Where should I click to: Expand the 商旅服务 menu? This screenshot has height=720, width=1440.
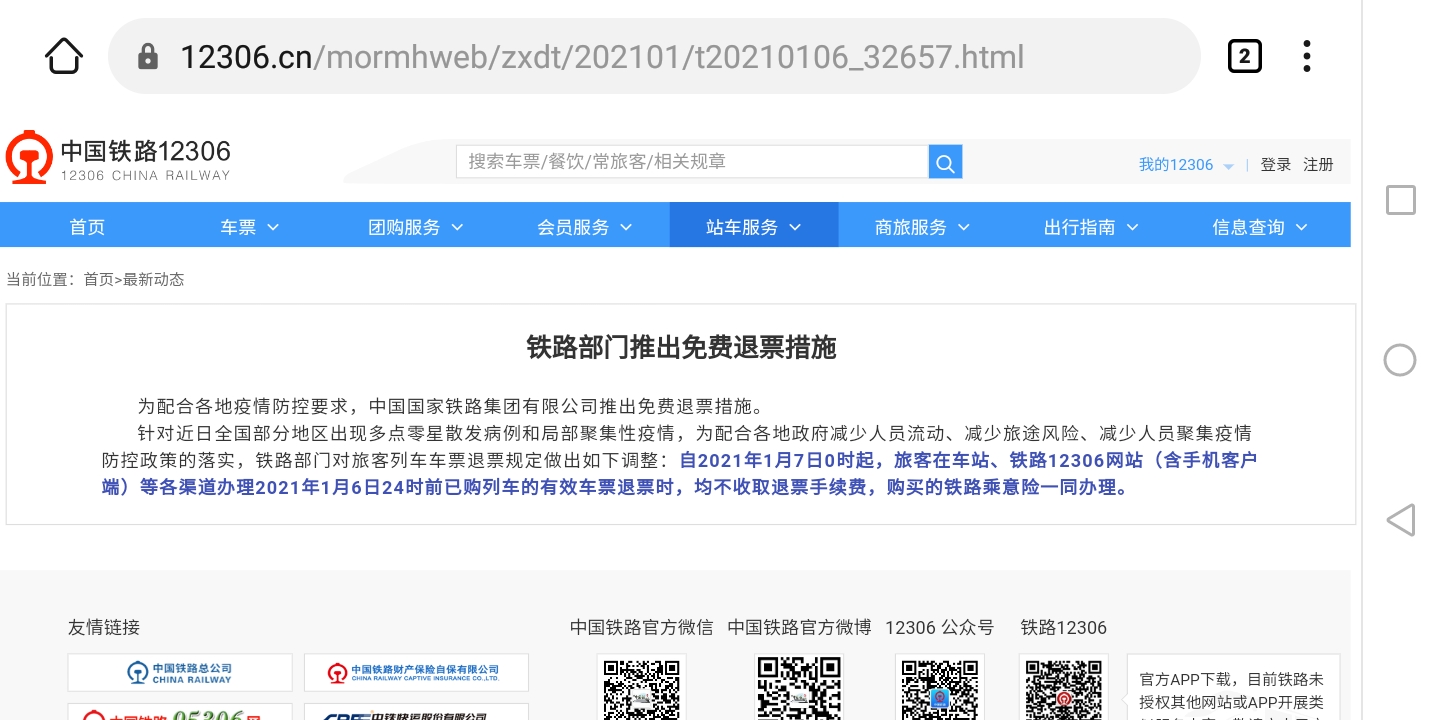[x=923, y=227]
